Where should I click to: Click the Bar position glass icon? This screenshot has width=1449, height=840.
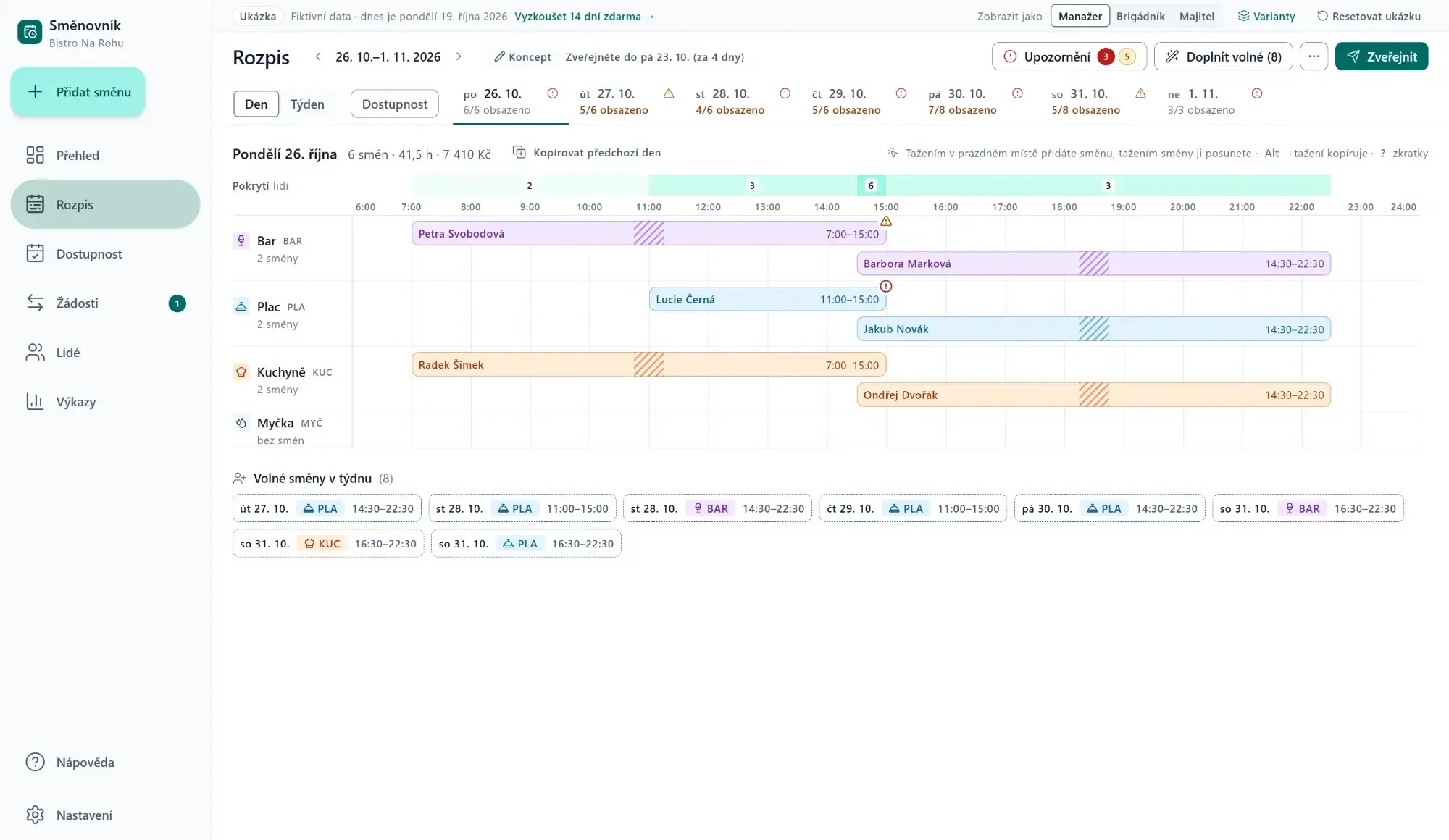coord(241,240)
